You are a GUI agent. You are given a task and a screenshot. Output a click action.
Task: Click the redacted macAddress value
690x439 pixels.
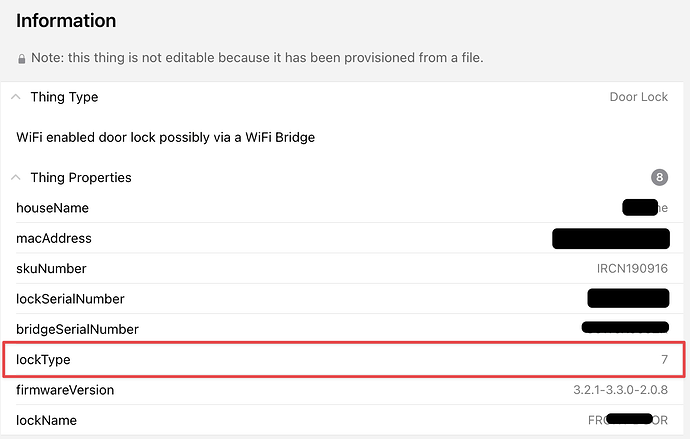(x=610, y=238)
